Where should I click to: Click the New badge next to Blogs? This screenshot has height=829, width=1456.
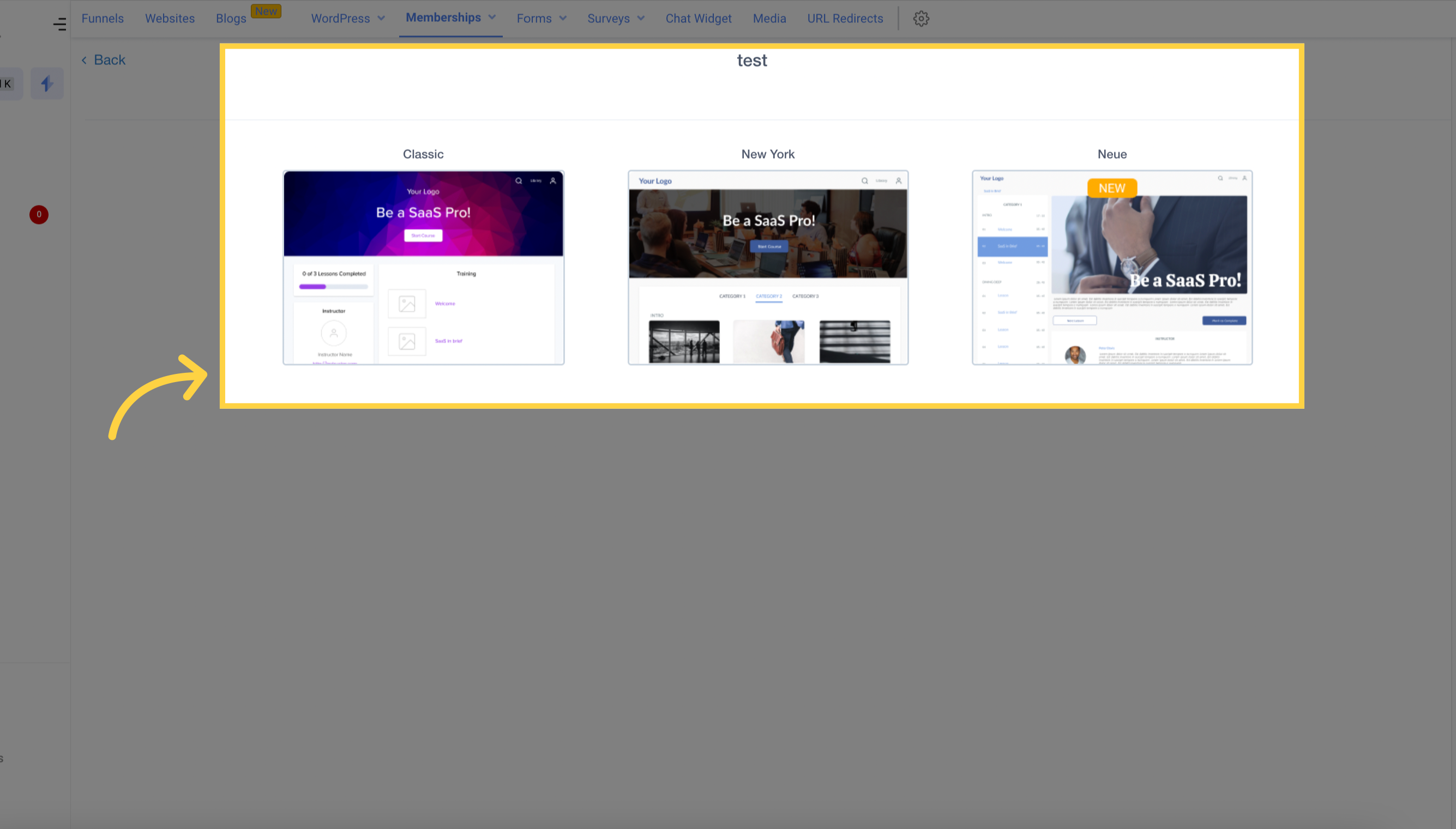266,11
